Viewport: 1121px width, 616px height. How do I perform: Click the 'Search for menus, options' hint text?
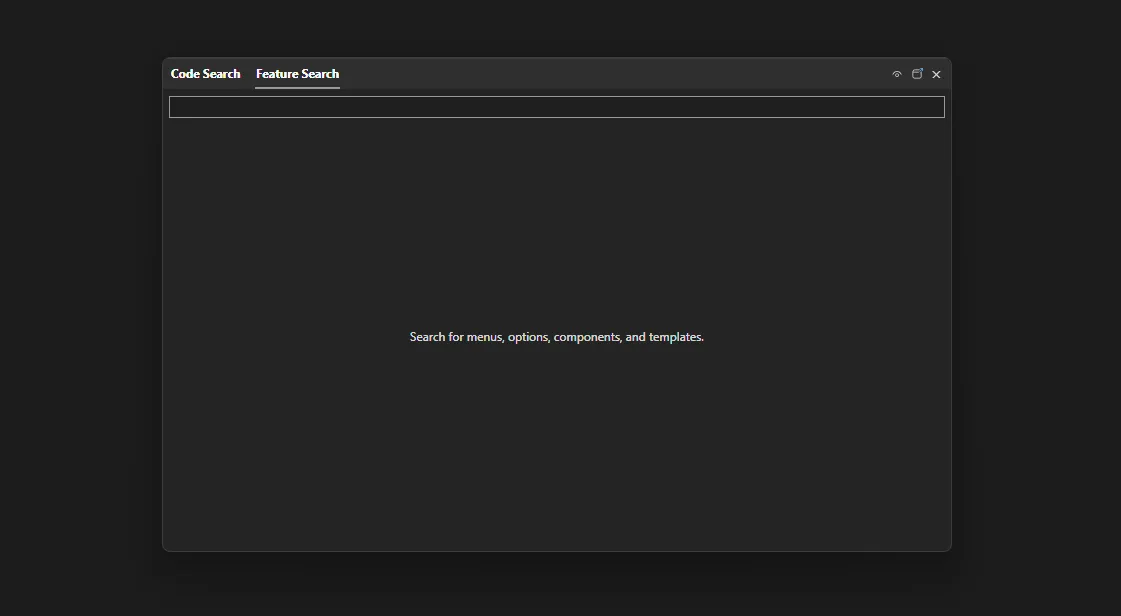coord(556,337)
